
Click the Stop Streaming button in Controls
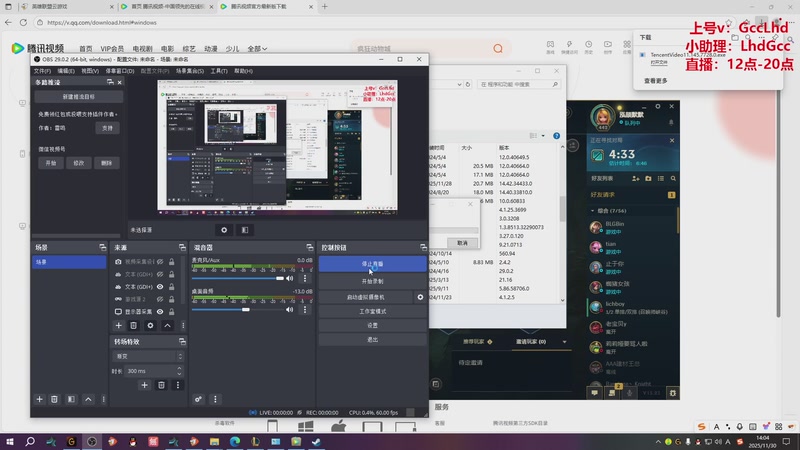[372, 264]
